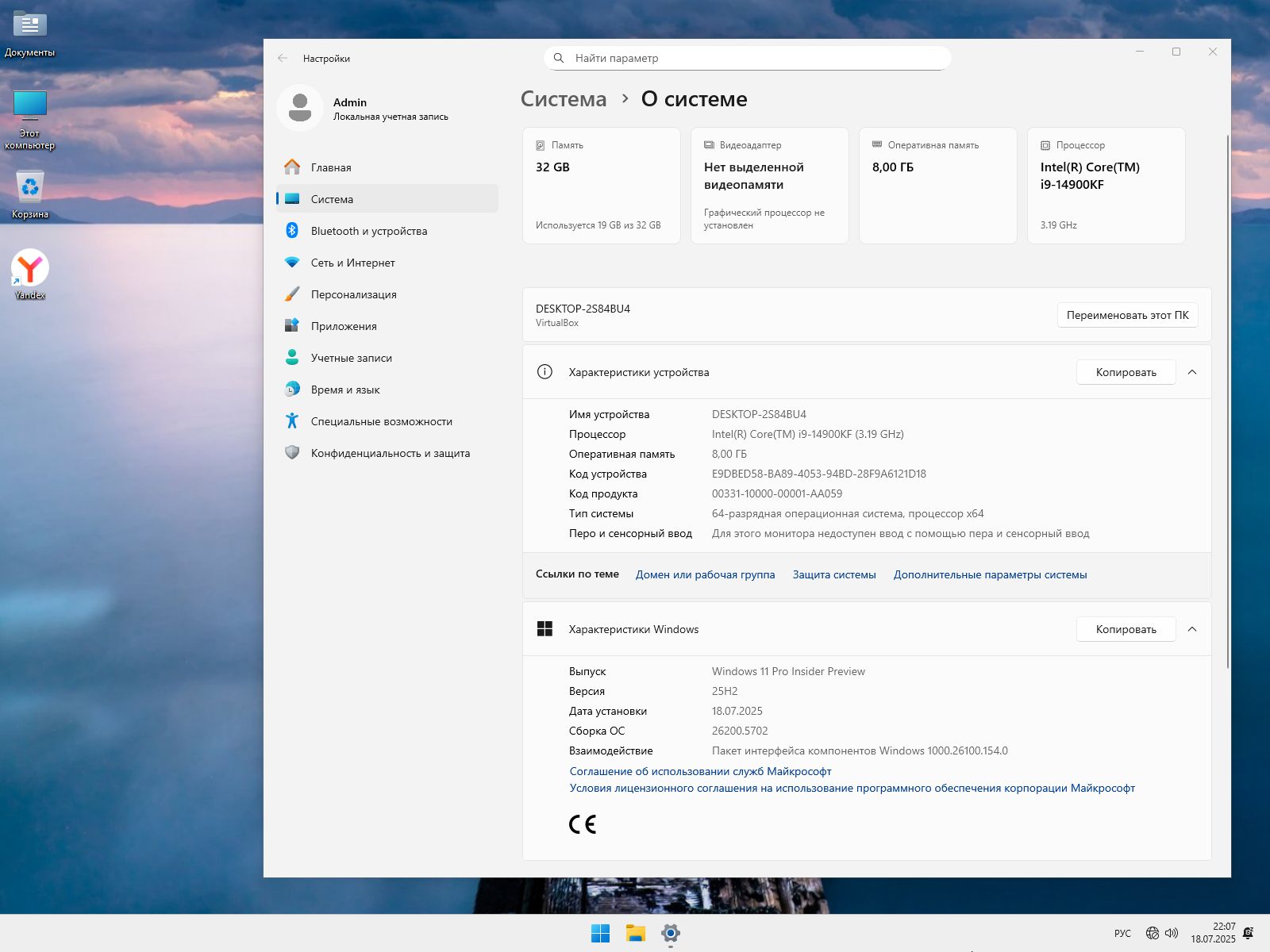The height and width of the screenshot is (952, 1270).
Task: Click the product code 00331-10000-00001-AA059
Action: pos(776,493)
